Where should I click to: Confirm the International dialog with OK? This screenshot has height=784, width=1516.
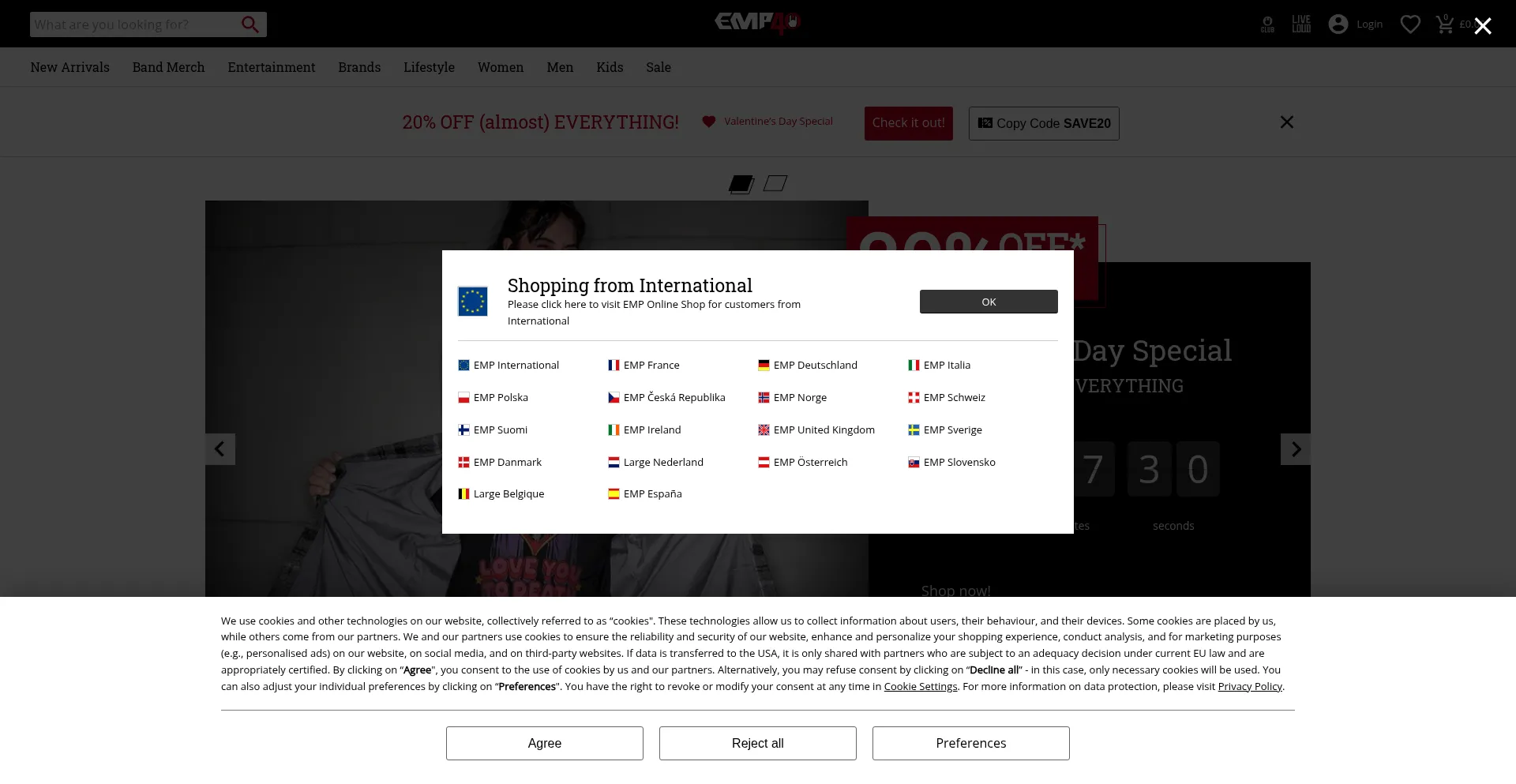point(989,302)
